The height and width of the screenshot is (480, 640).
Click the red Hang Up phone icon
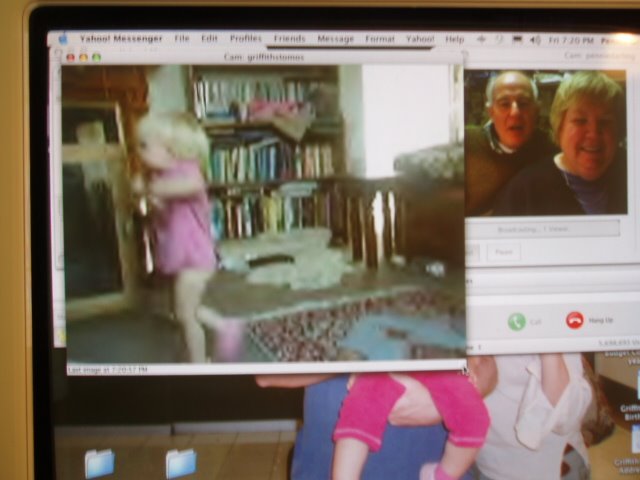click(x=575, y=320)
